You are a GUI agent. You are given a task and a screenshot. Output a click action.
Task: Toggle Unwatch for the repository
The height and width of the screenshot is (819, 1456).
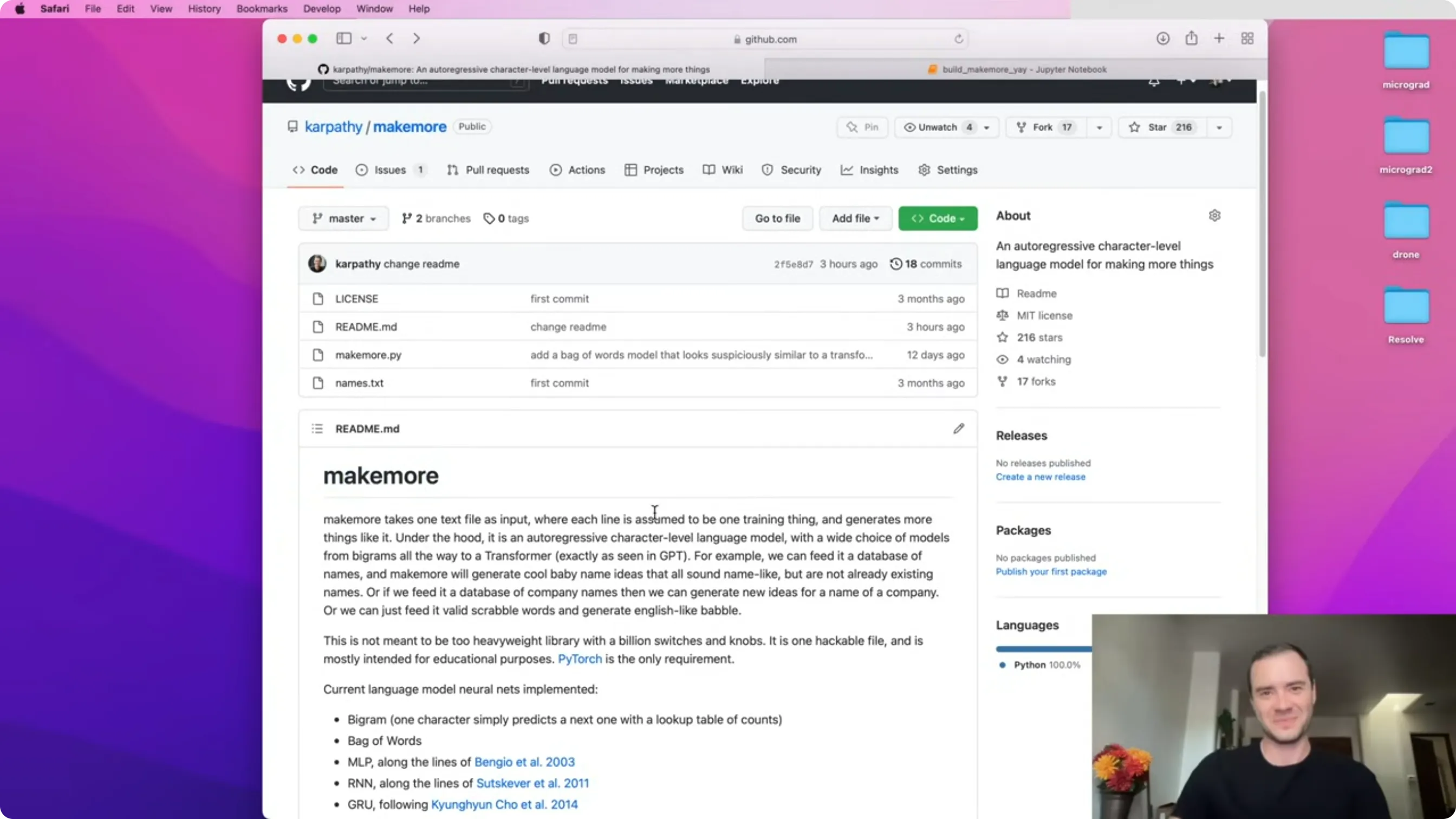(938, 127)
